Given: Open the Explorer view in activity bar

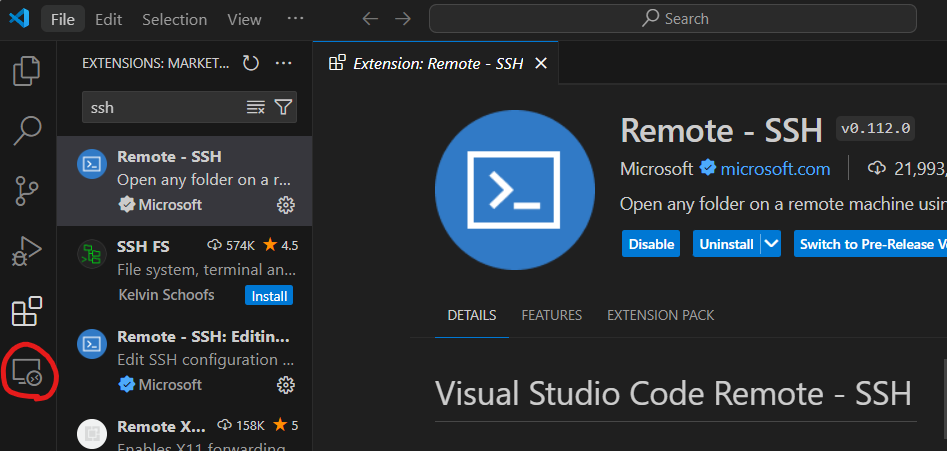Looking at the screenshot, I should point(27,71).
